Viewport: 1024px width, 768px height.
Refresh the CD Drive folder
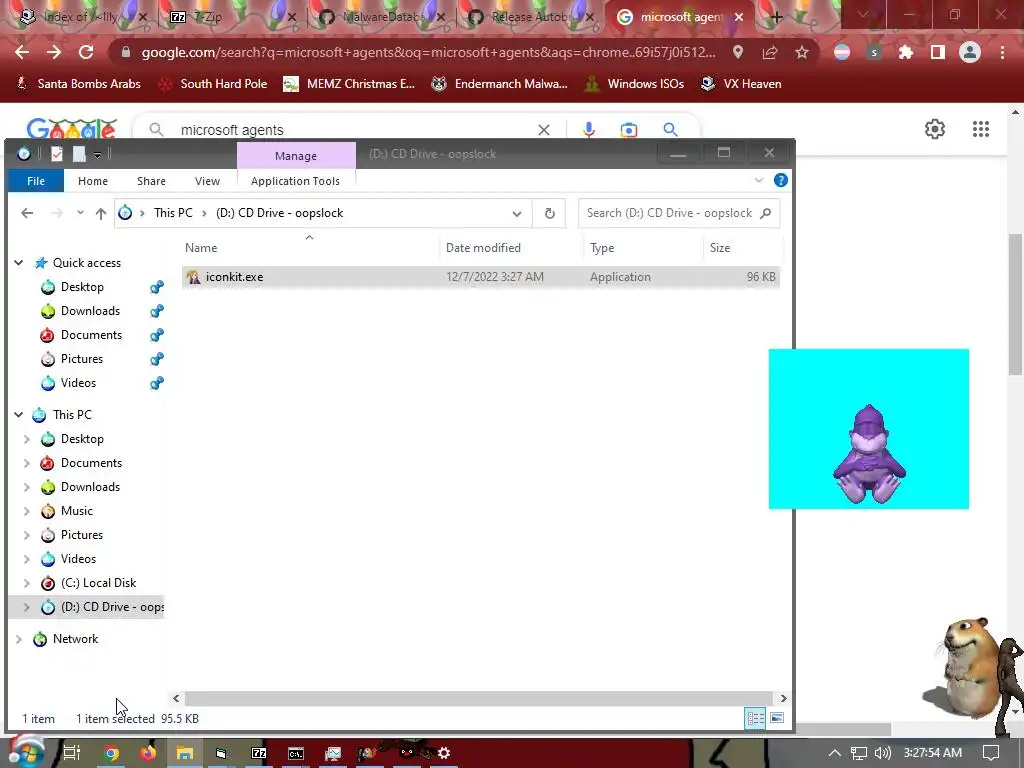pyautogui.click(x=550, y=214)
